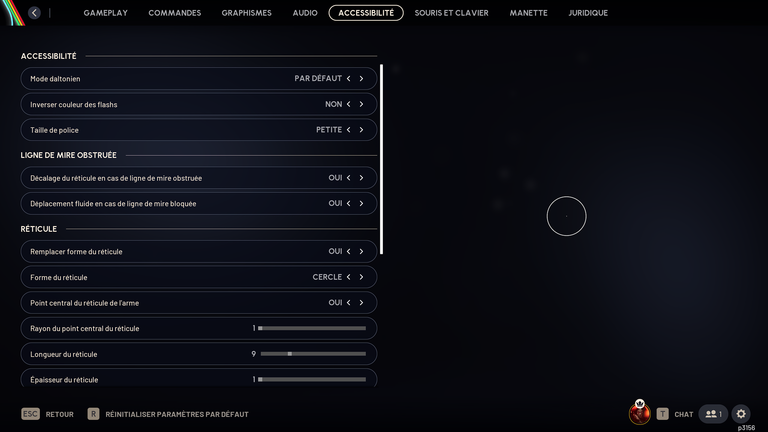This screenshot has width=768, height=432.
Task: Click the settings list scrollbar
Action: tap(381, 159)
